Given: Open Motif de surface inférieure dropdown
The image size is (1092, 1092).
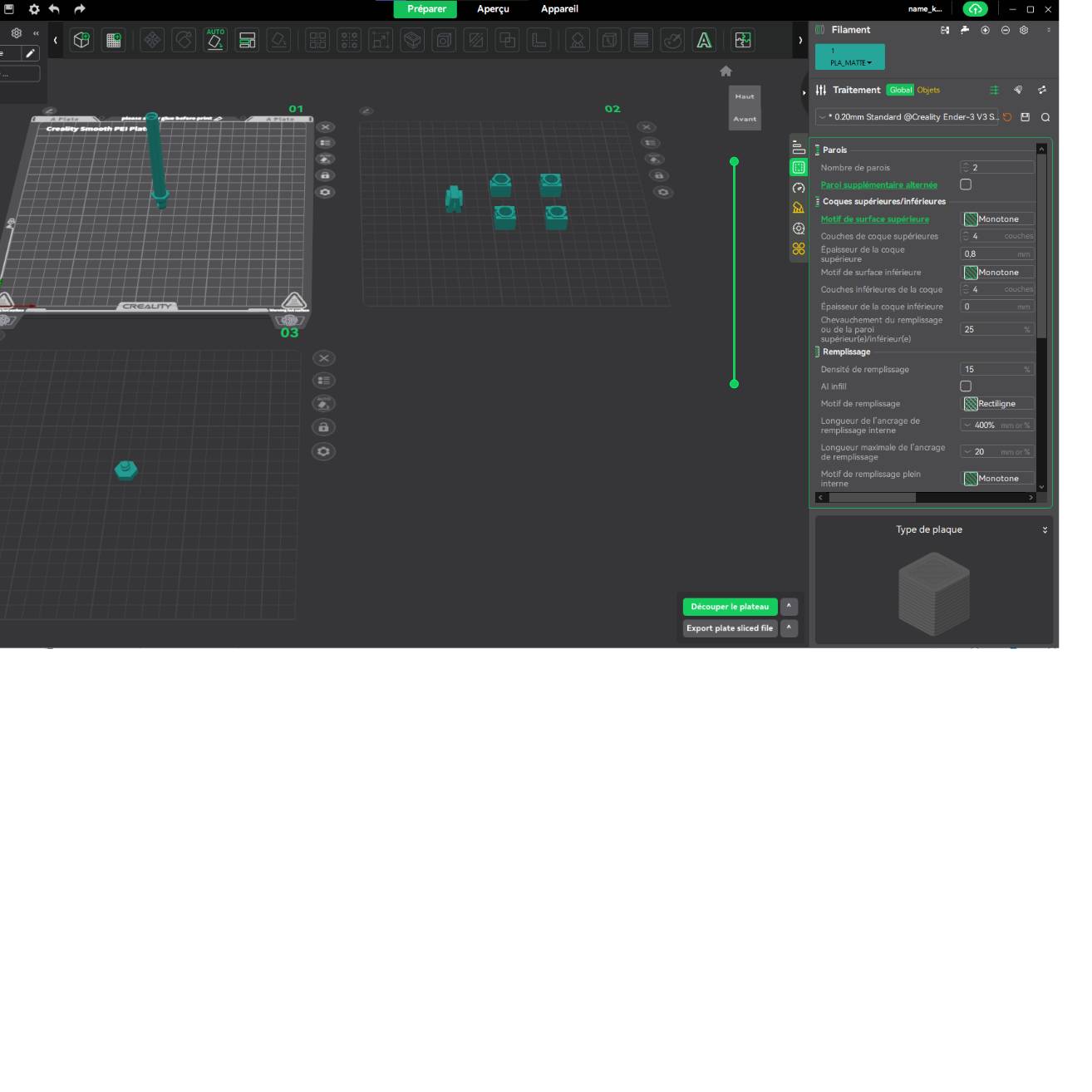Looking at the screenshot, I should point(998,273).
